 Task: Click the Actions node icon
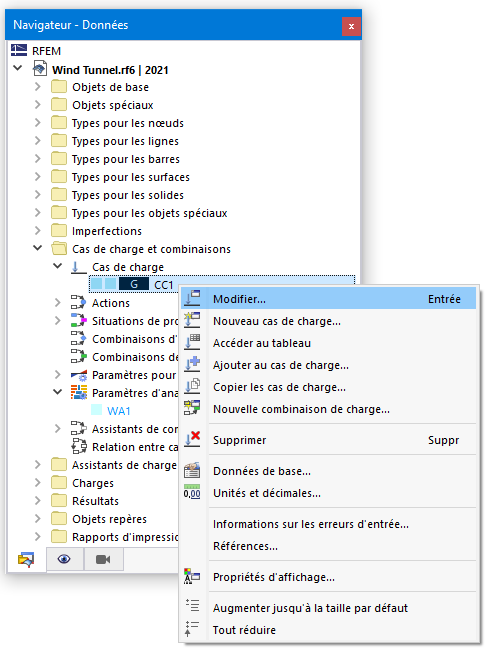click(79, 302)
